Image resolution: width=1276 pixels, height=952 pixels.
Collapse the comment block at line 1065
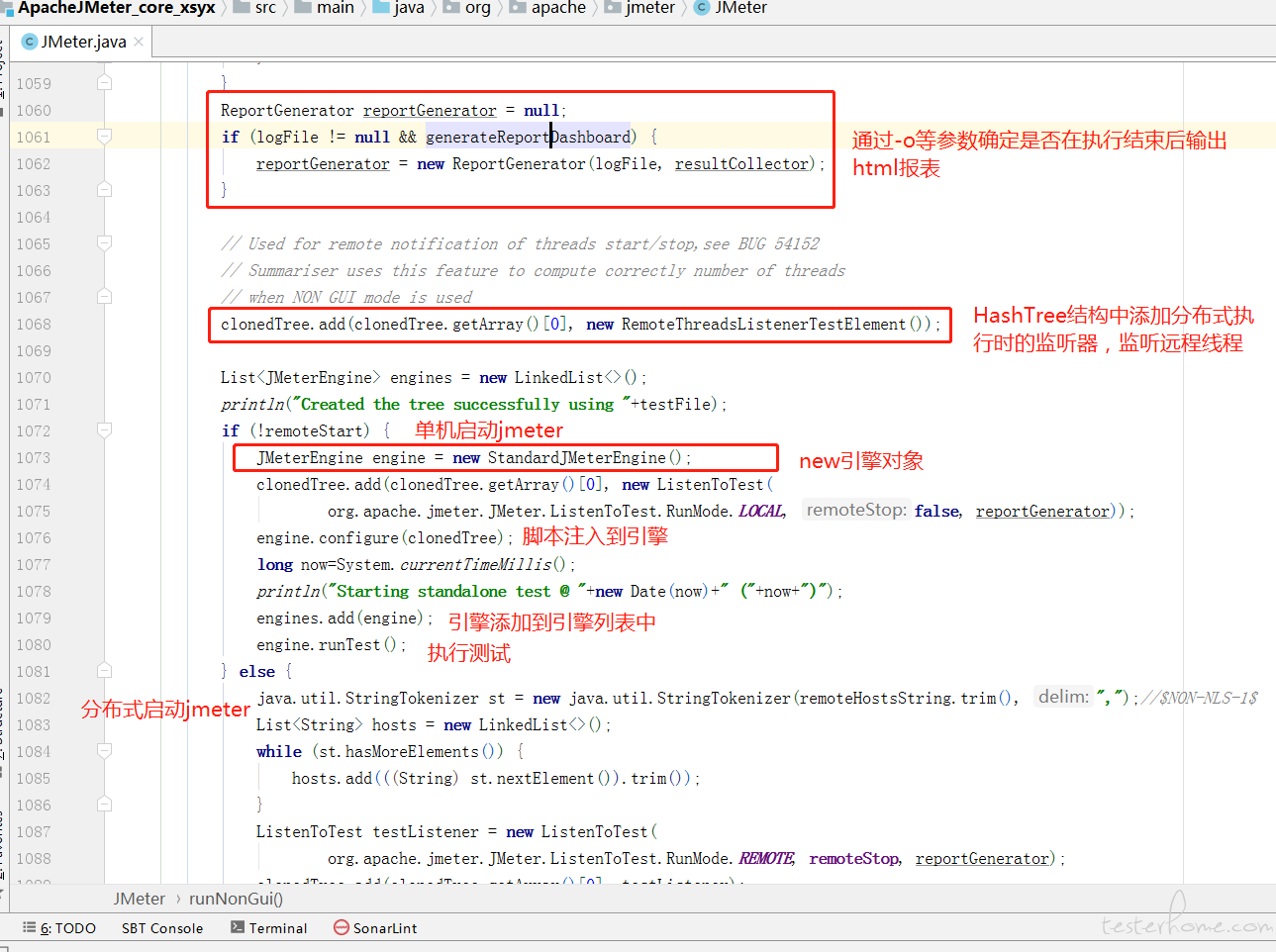pos(104,243)
